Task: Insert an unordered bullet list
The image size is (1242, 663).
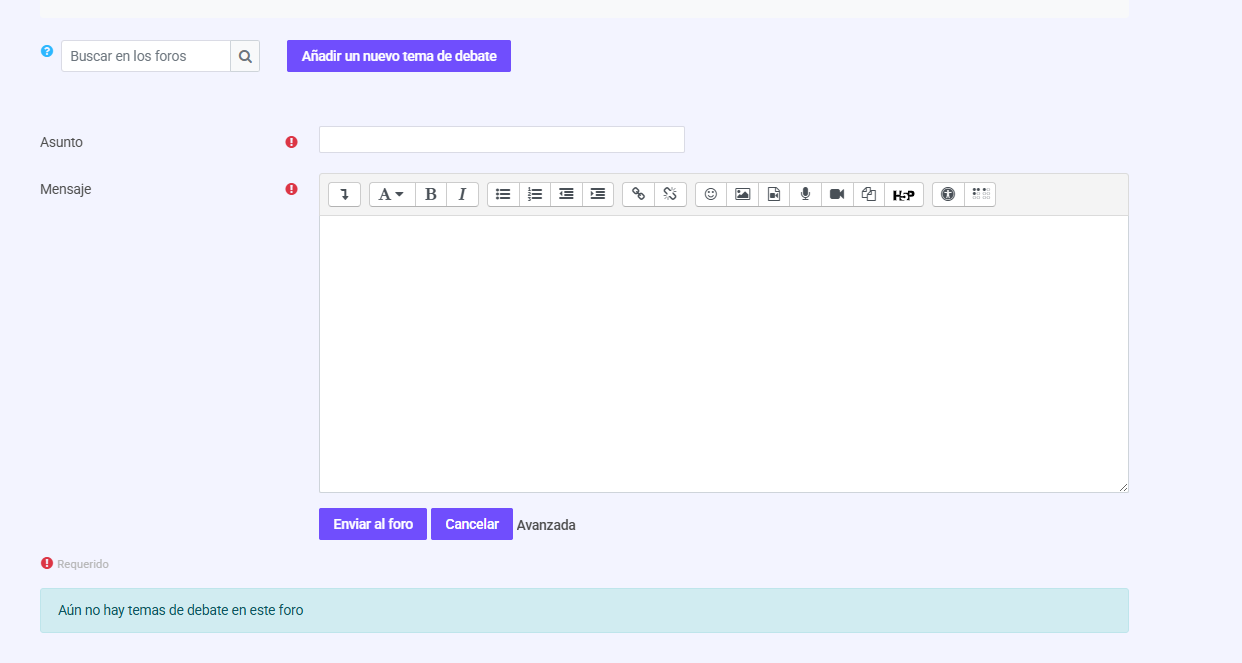Action: click(x=503, y=194)
